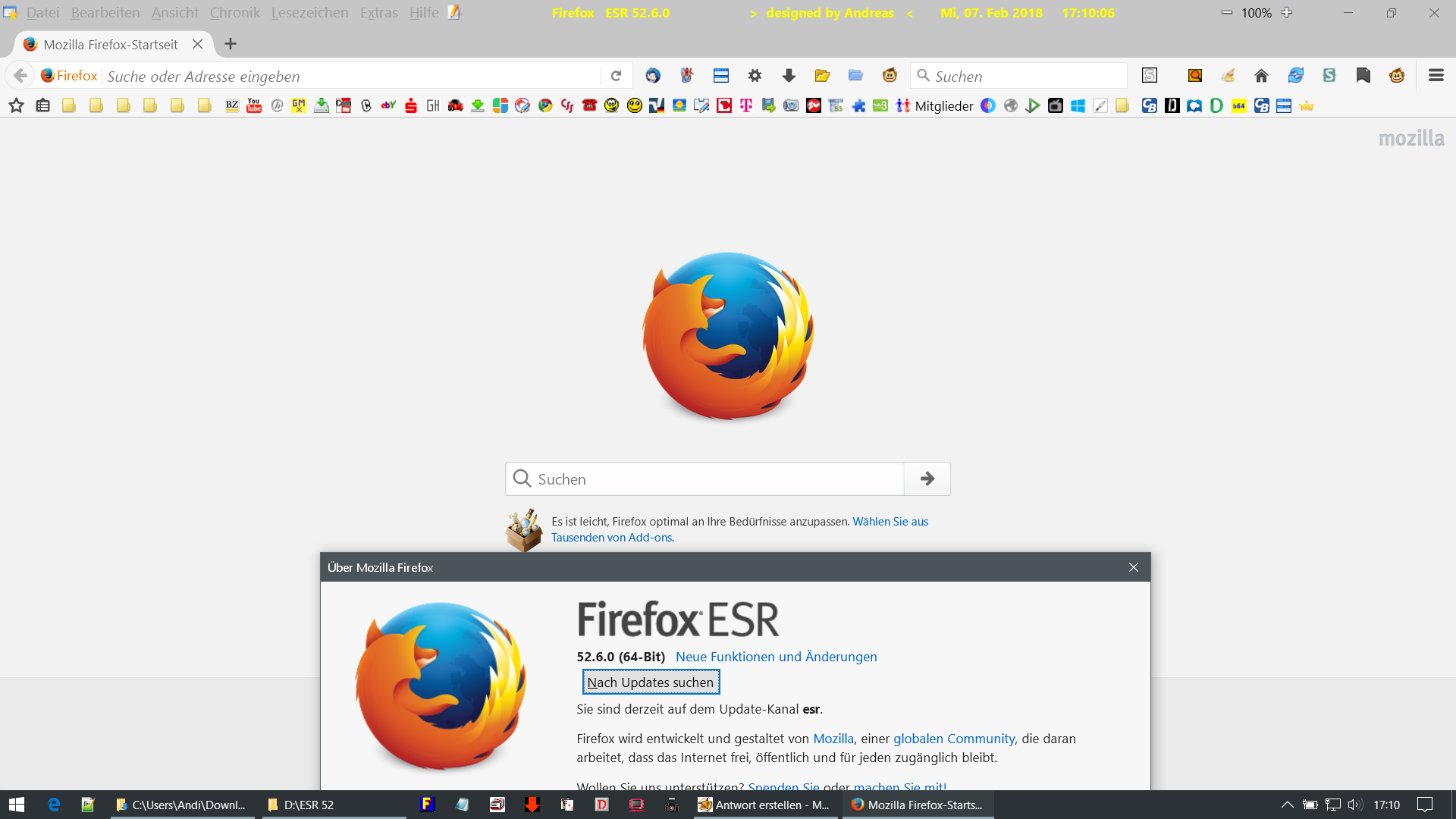The image size is (1456, 819).
Task: Zoom in with the plus button
Action: [1287, 13]
